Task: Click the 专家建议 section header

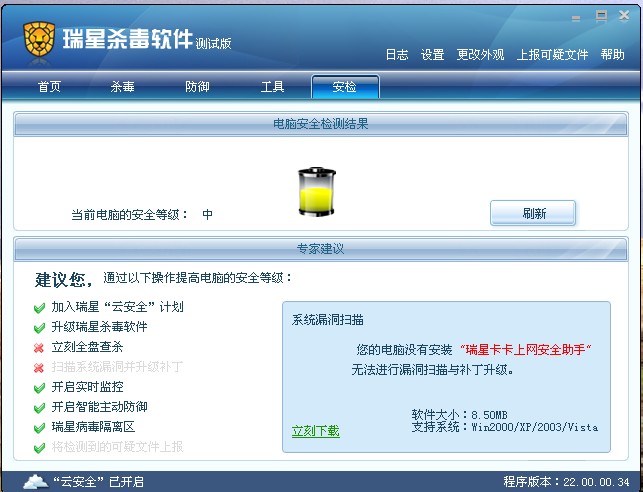Action: 321,249
